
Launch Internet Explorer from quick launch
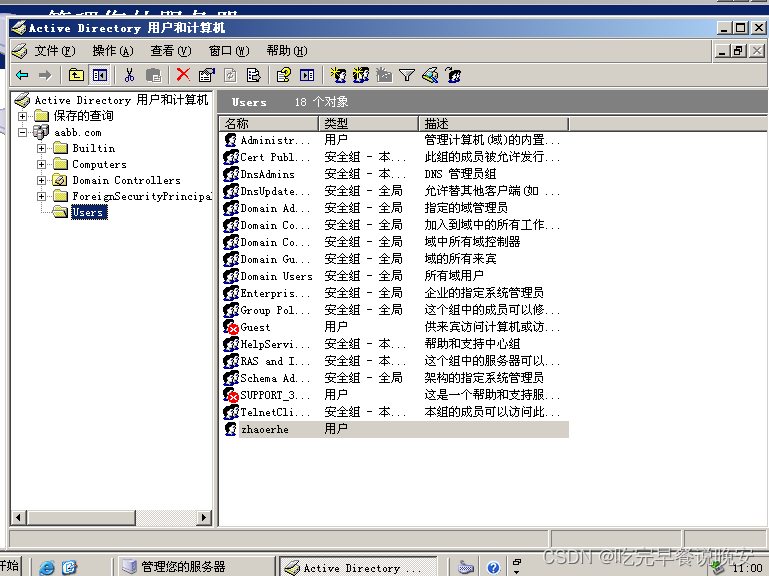pos(47,567)
